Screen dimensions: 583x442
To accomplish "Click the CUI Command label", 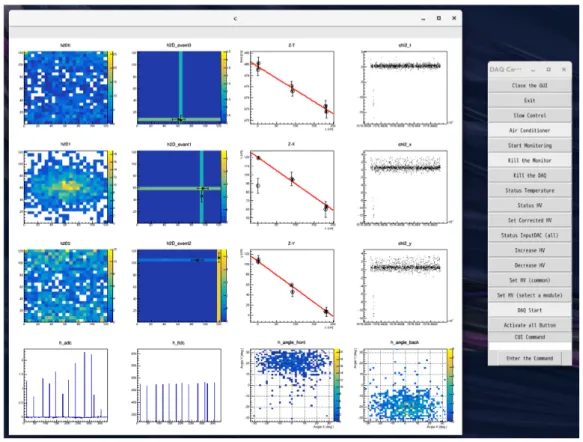I will [x=529, y=337].
